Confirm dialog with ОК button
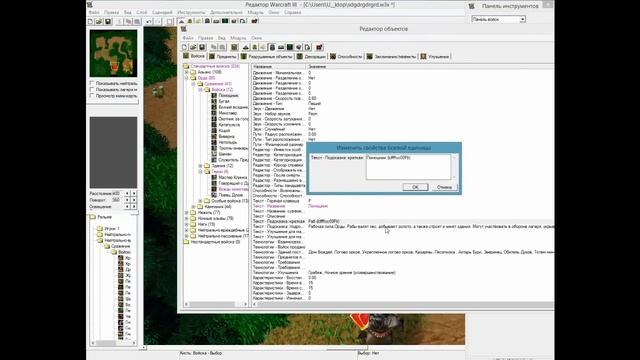 (415, 187)
